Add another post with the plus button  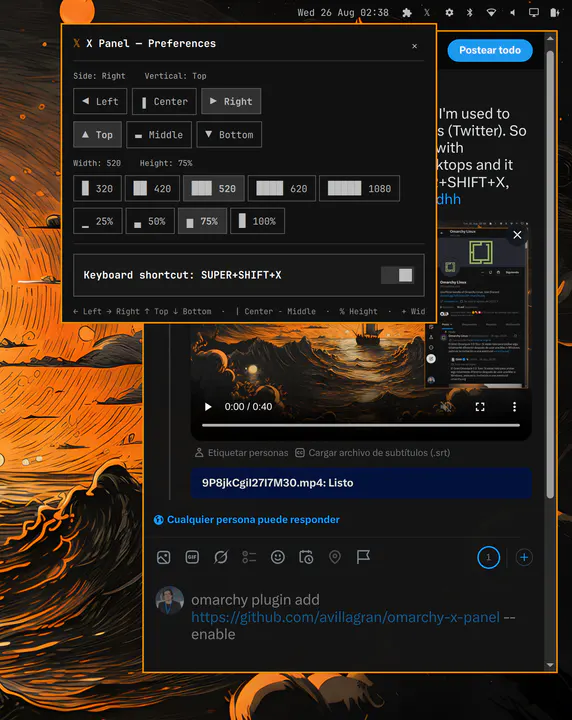coord(524,557)
